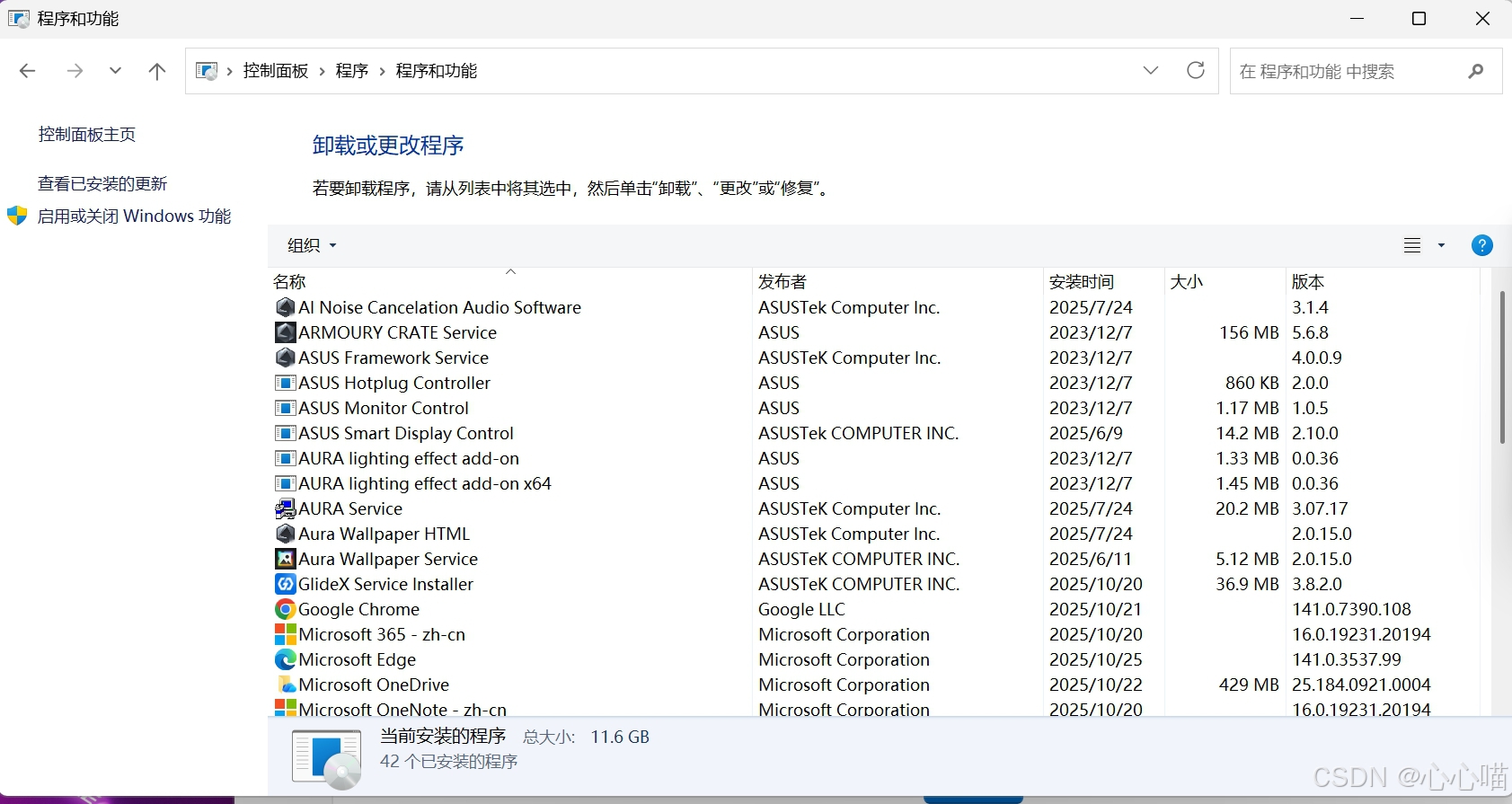Go back using the back arrow
The height and width of the screenshot is (804, 1512).
(x=28, y=71)
